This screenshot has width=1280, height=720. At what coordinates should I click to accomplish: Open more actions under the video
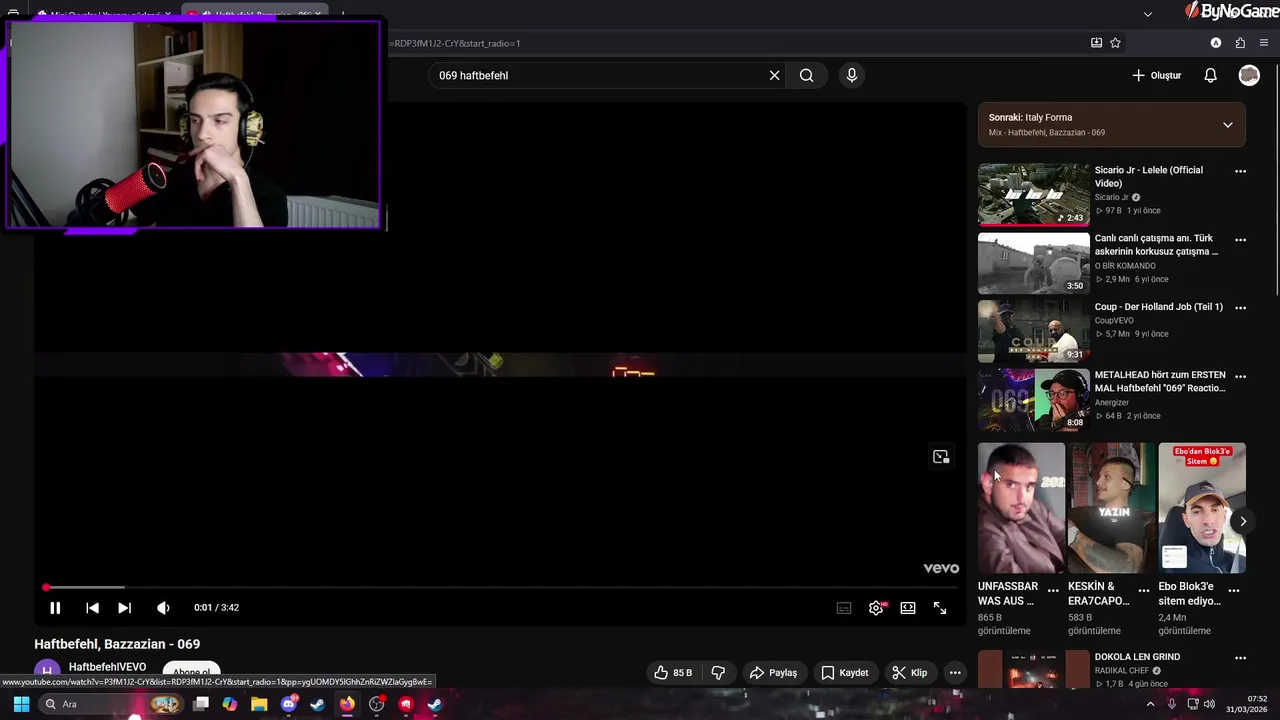[x=955, y=673]
